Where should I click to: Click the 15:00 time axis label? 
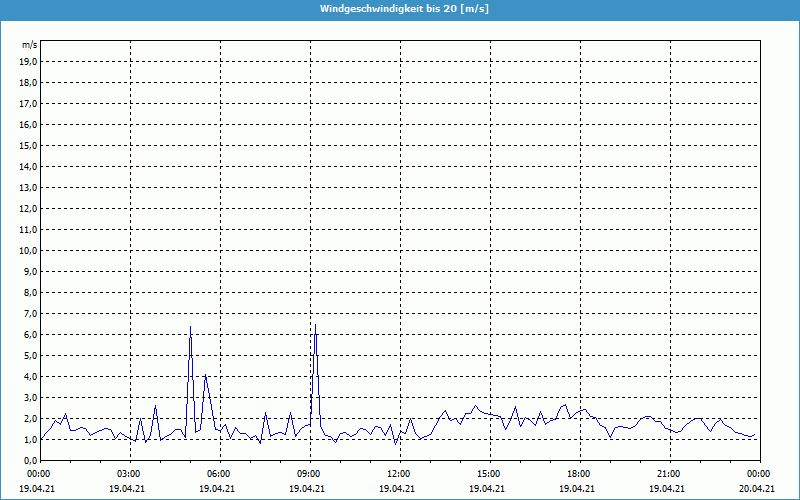coord(489,474)
